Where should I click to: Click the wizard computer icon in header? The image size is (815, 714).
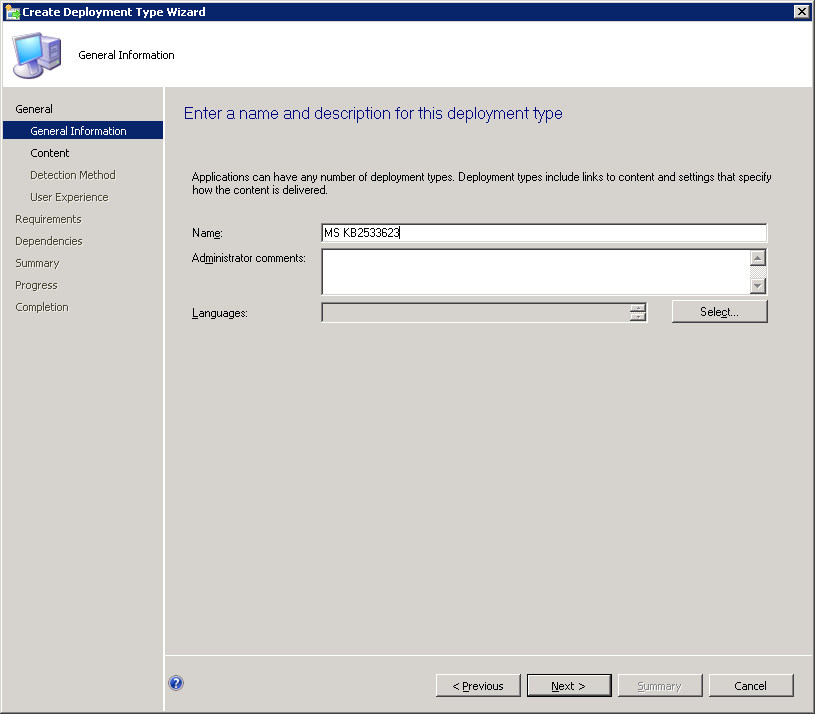click(37, 54)
